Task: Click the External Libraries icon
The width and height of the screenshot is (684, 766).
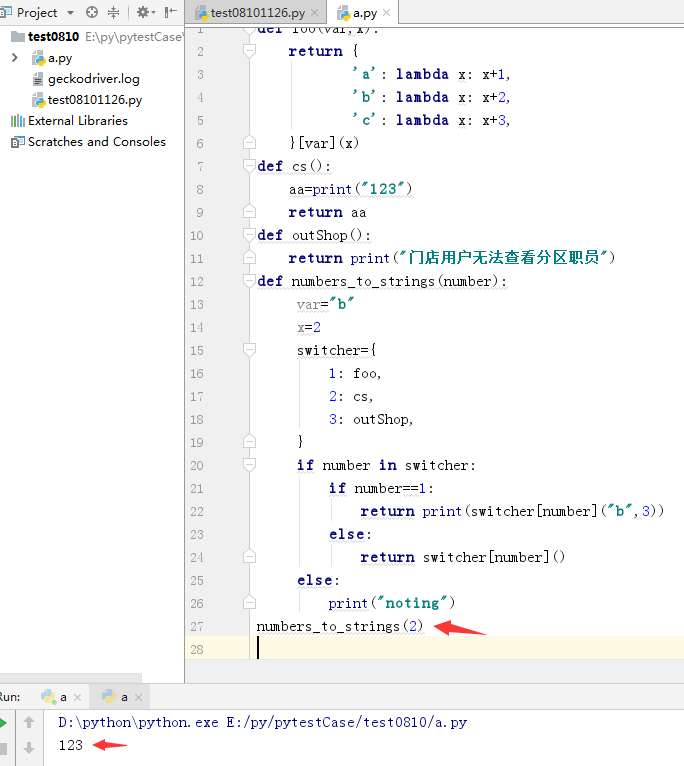Action: pos(18,121)
